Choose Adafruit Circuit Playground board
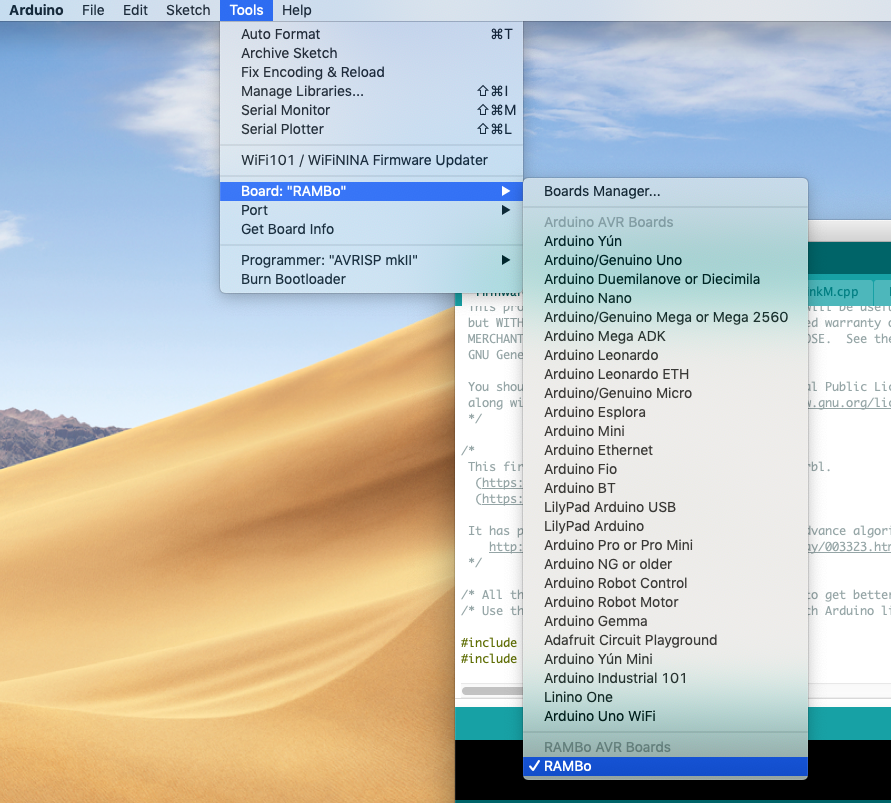The image size is (891, 803). (x=665, y=640)
